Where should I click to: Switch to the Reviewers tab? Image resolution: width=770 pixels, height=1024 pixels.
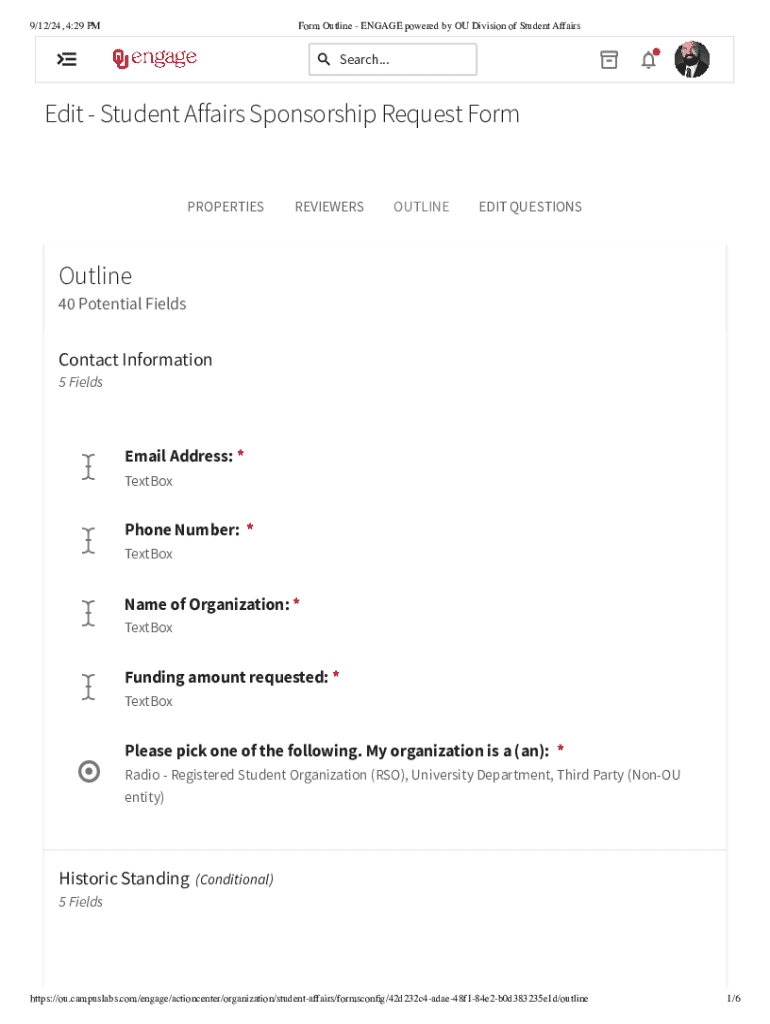coord(329,207)
